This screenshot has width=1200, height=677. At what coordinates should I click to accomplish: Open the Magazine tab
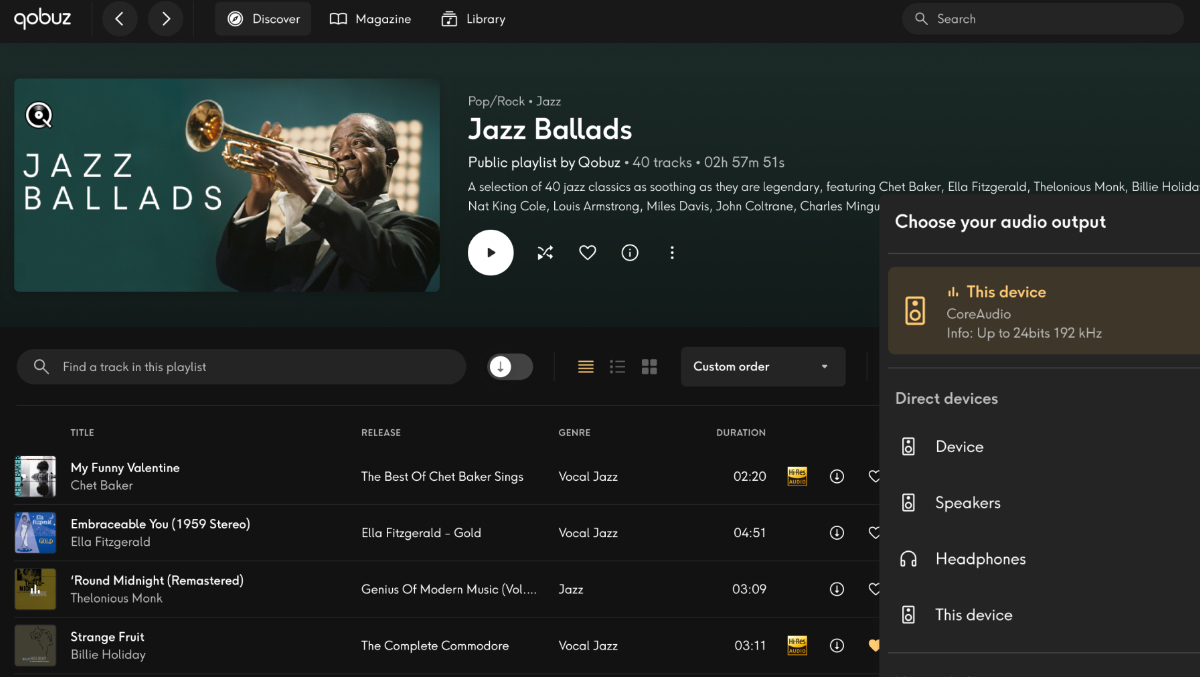tap(370, 19)
